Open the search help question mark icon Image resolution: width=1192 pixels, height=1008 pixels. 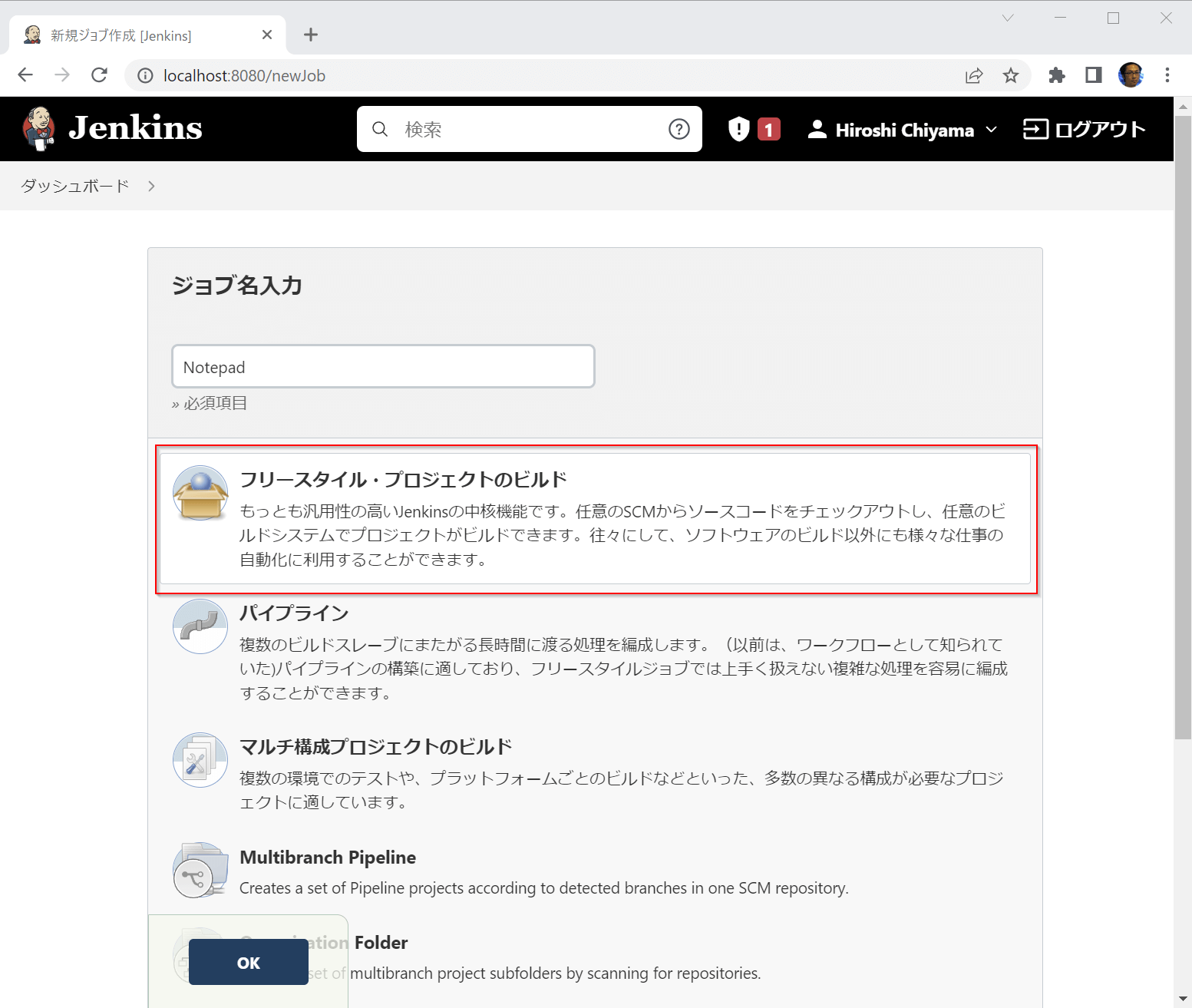coord(679,129)
